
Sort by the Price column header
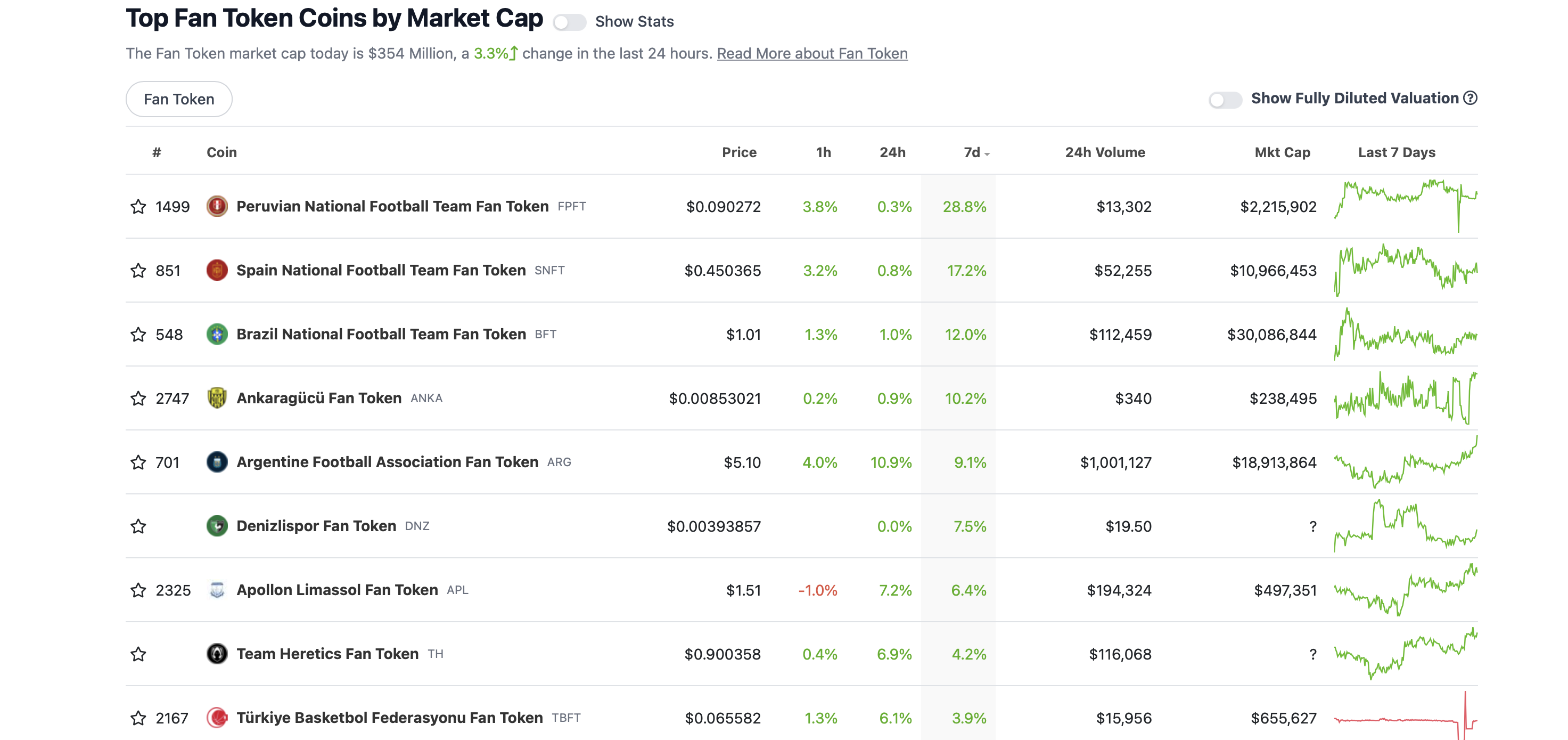point(739,152)
